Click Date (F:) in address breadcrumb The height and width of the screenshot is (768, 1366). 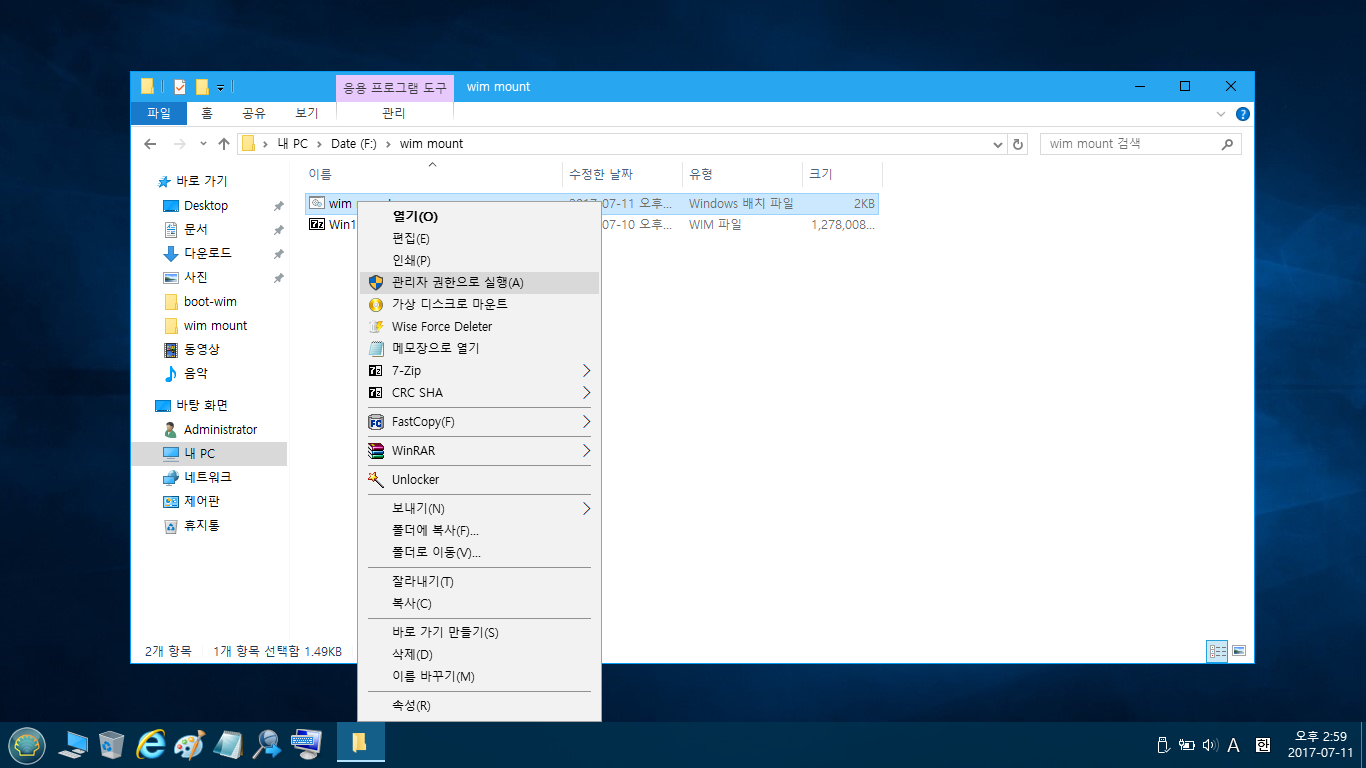tap(354, 144)
